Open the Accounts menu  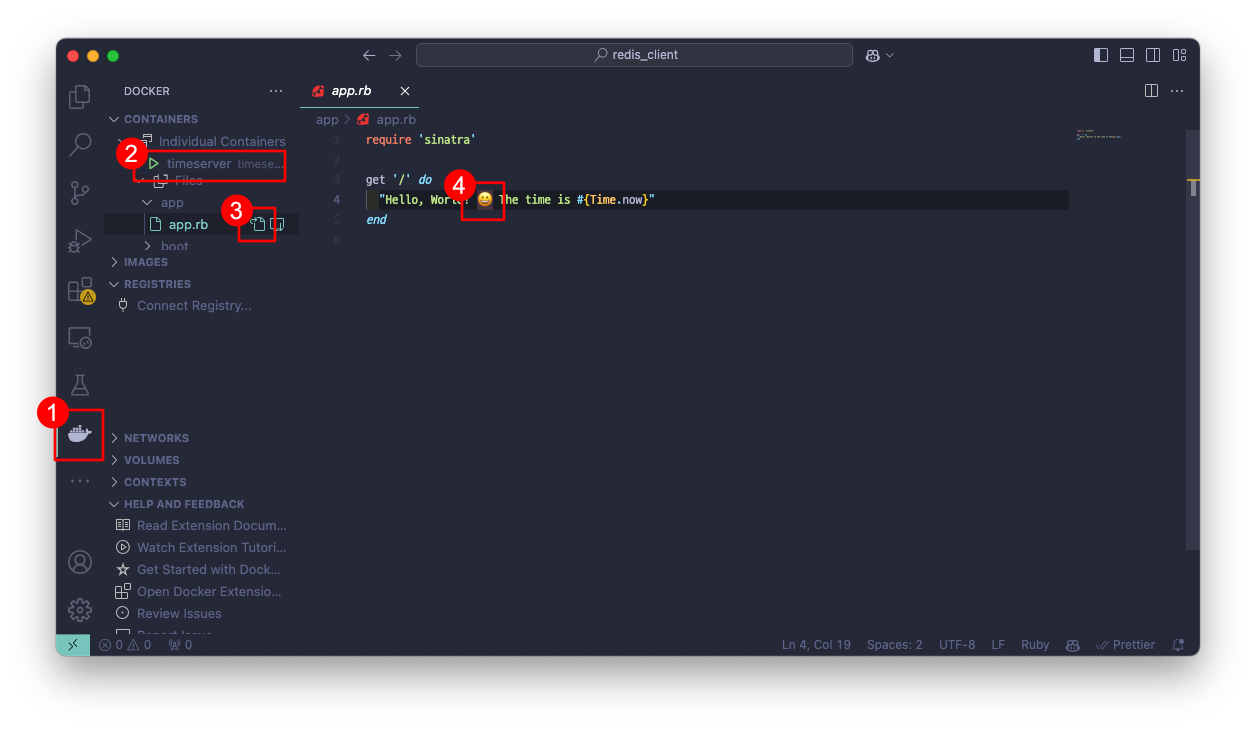[x=80, y=562]
